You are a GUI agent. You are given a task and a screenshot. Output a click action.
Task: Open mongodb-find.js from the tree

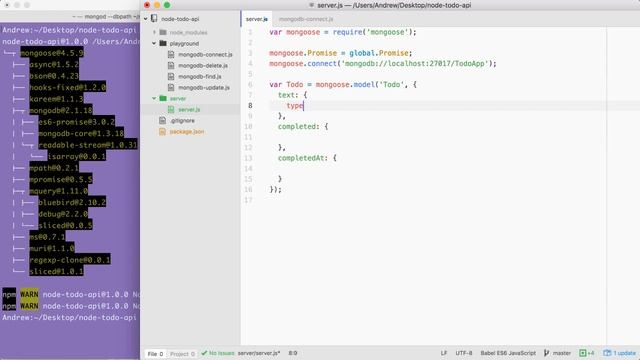(200, 76)
